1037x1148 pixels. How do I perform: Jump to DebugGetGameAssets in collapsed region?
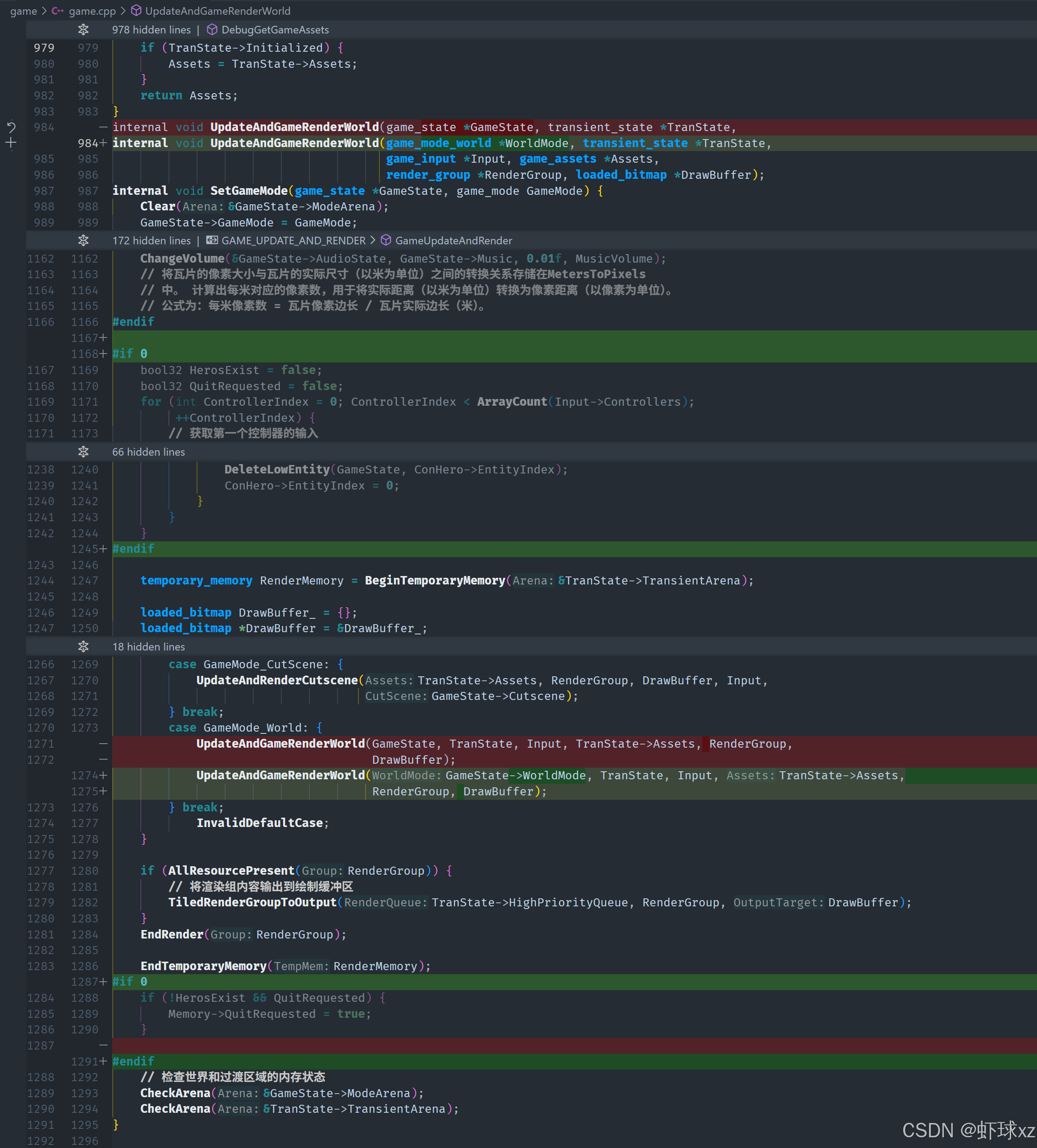click(x=275, y=29)
